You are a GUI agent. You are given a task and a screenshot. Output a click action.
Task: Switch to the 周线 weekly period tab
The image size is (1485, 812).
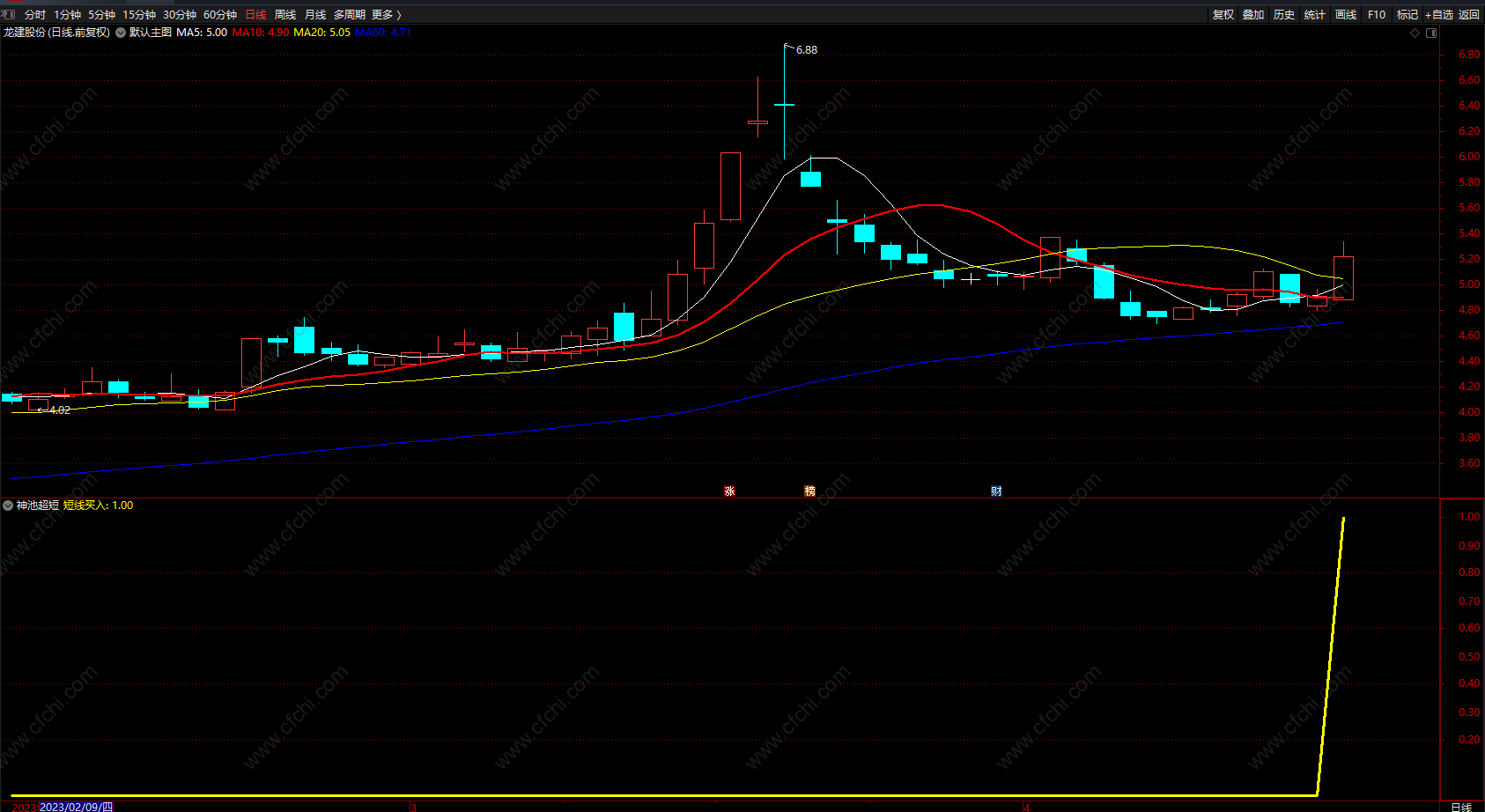click(285, 15)
